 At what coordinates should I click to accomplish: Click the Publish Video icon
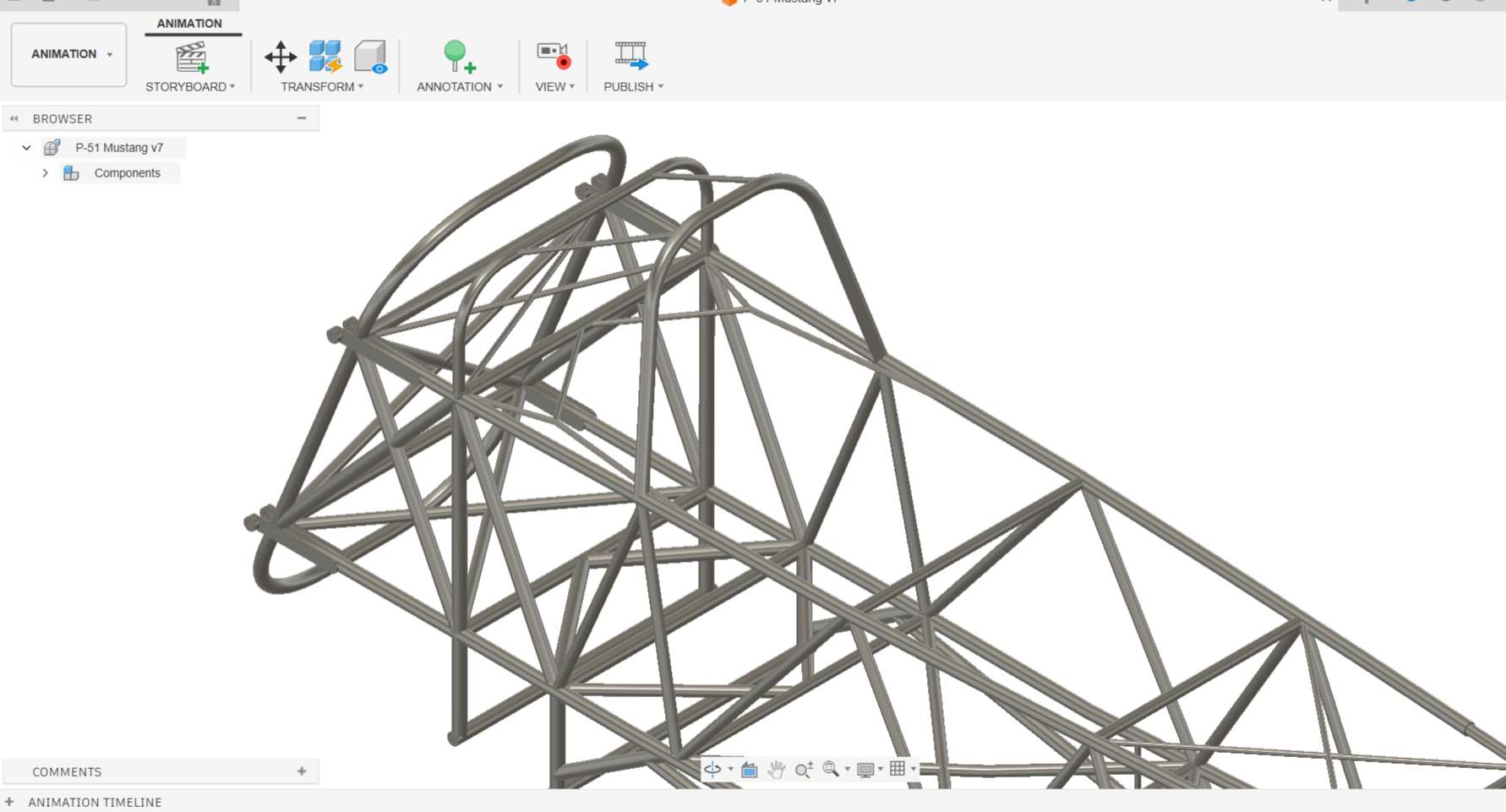coord(630,56)
